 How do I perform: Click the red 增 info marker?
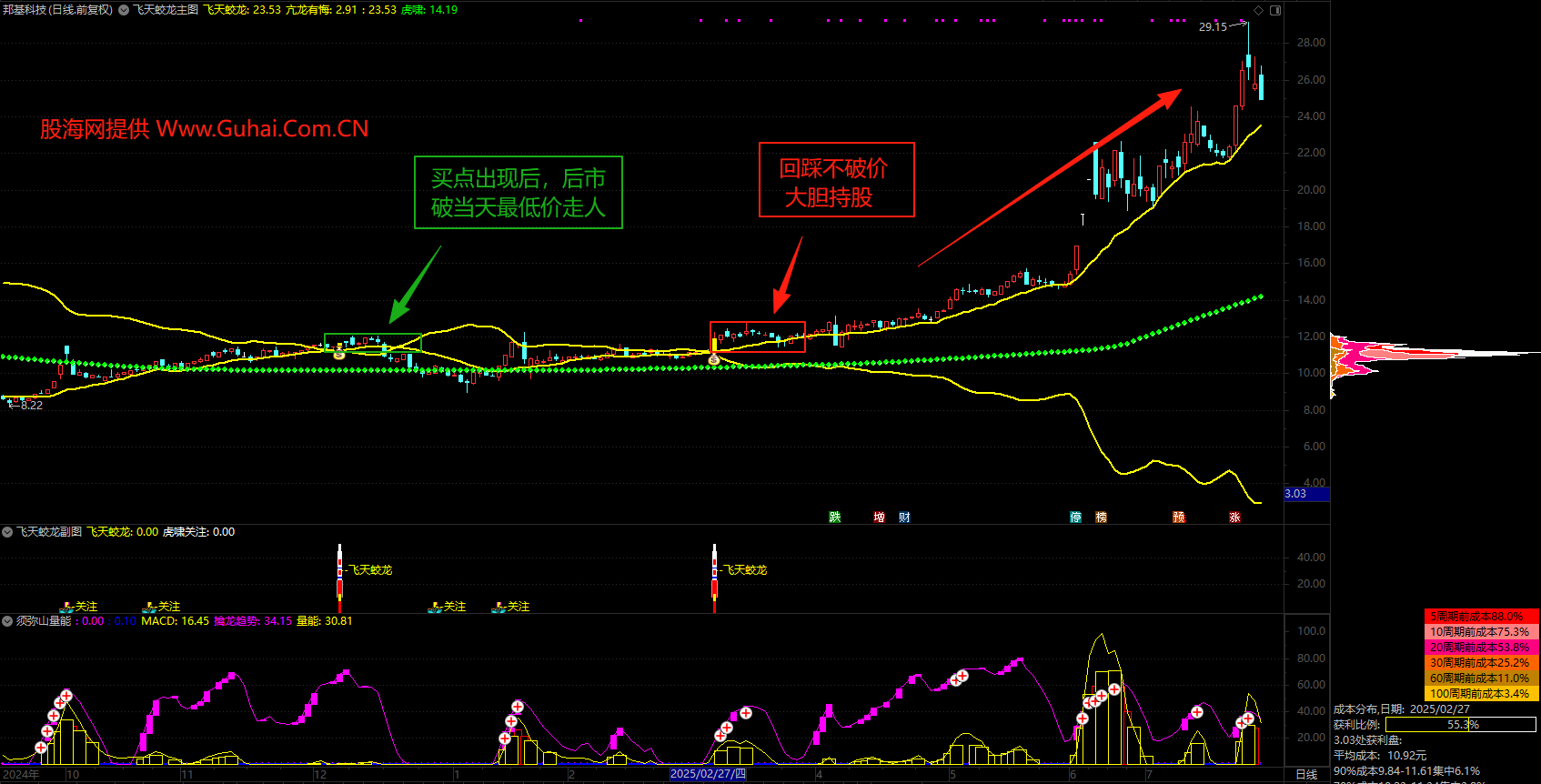pyautogui.click(x=879, y=517)
